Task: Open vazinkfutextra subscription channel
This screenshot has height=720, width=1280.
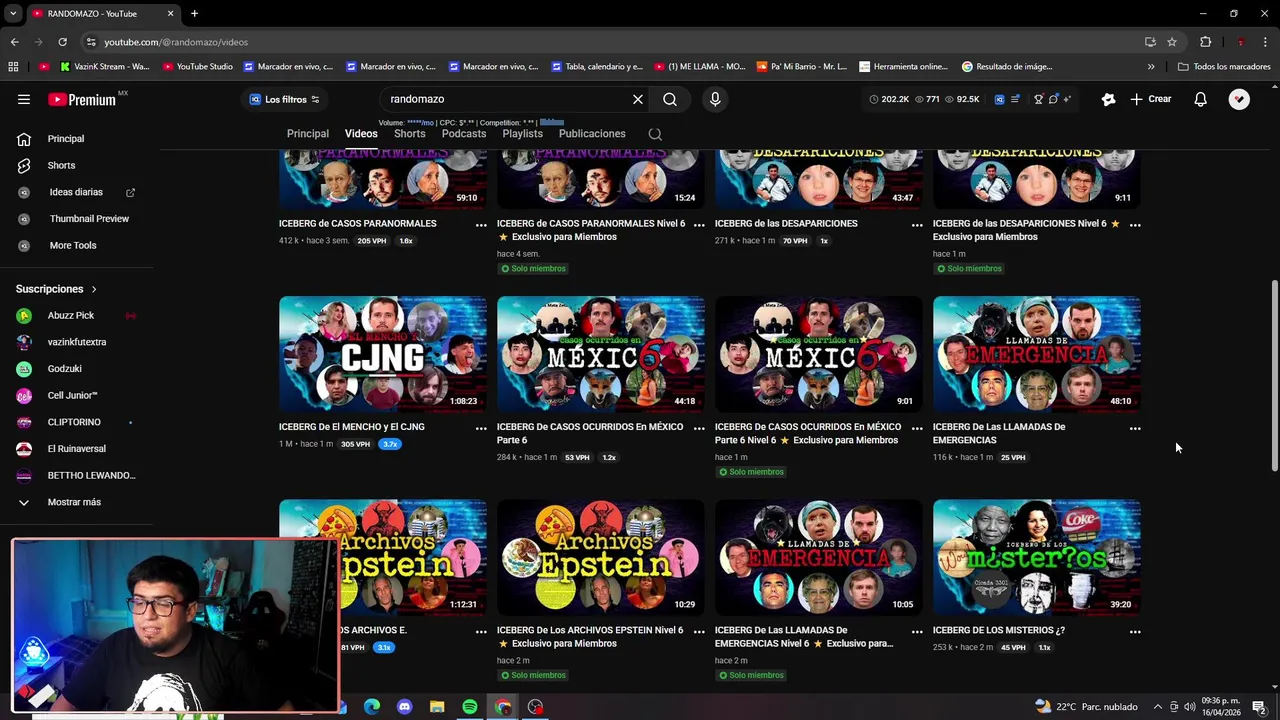Action: tap(76, 342)
